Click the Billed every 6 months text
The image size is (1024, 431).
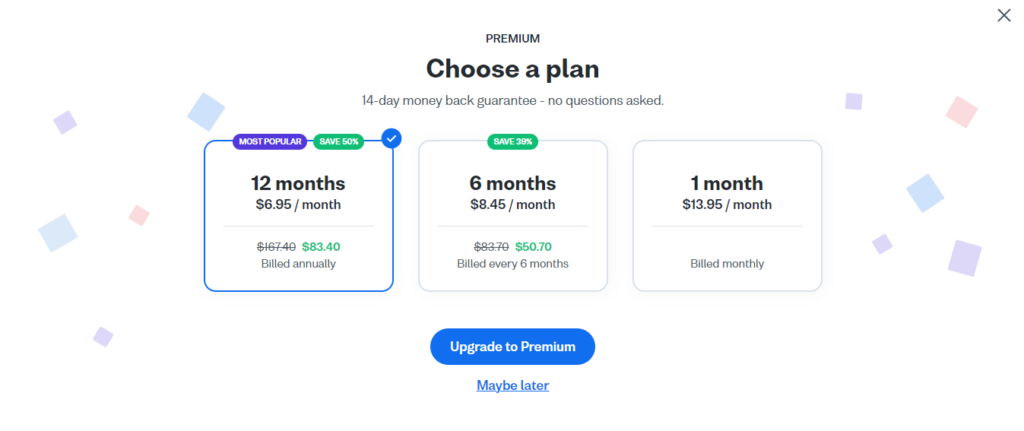pos(513,264)
